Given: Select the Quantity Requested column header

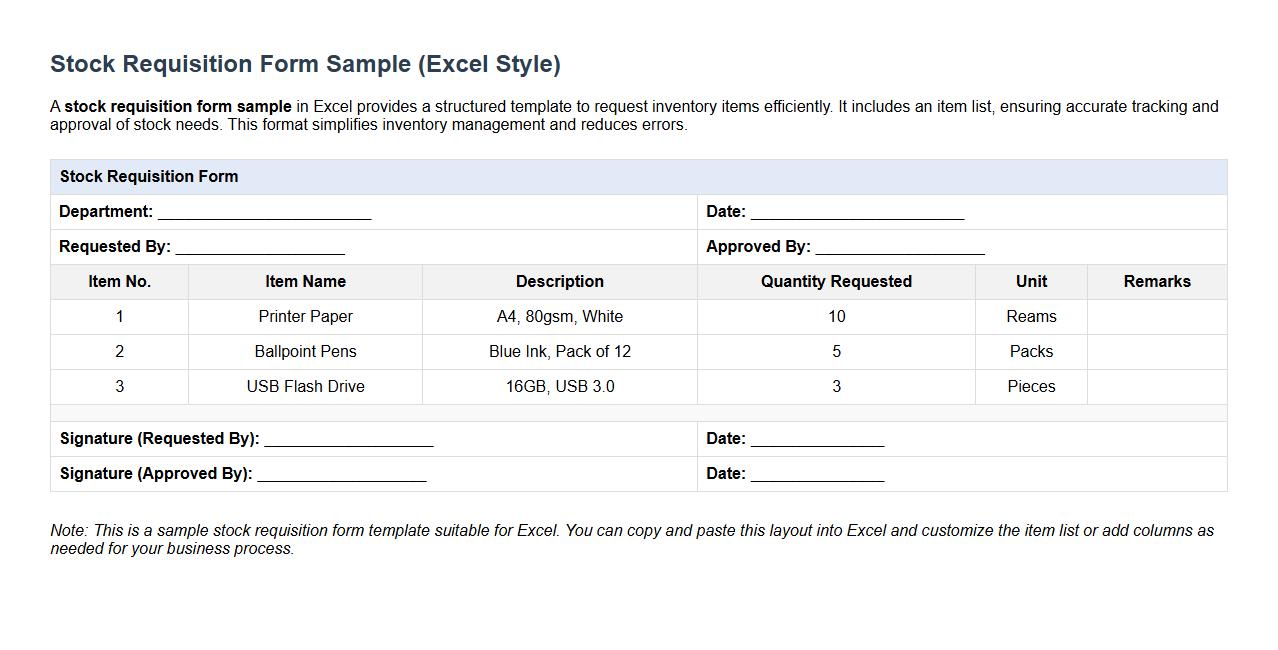Looking at the screenshot, I should click(x=835, y=281).
